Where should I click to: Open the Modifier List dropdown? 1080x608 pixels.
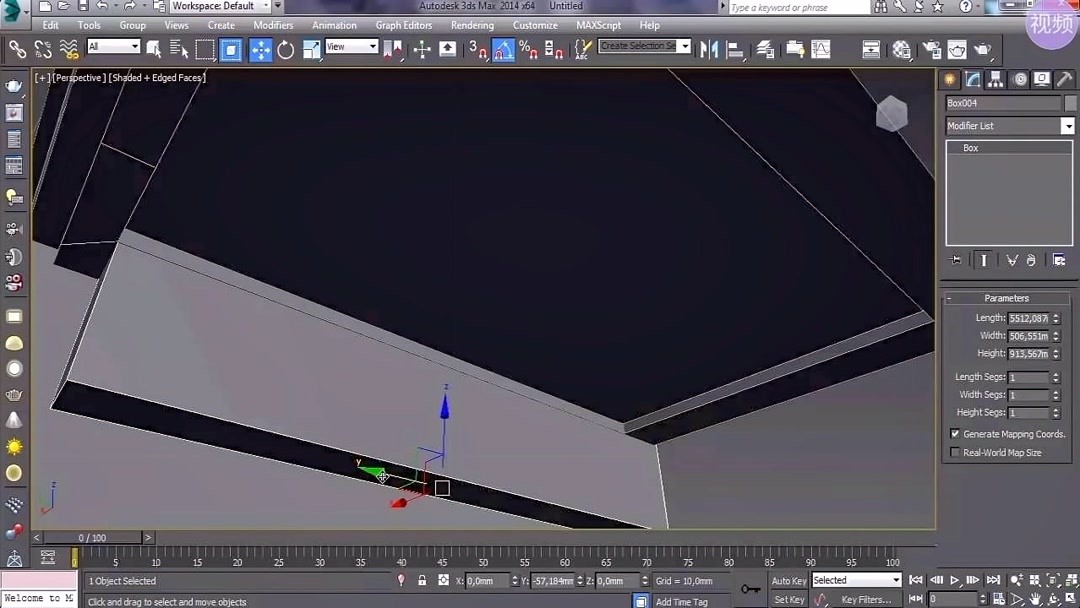pyautogui.click(x=1067, y=125)
